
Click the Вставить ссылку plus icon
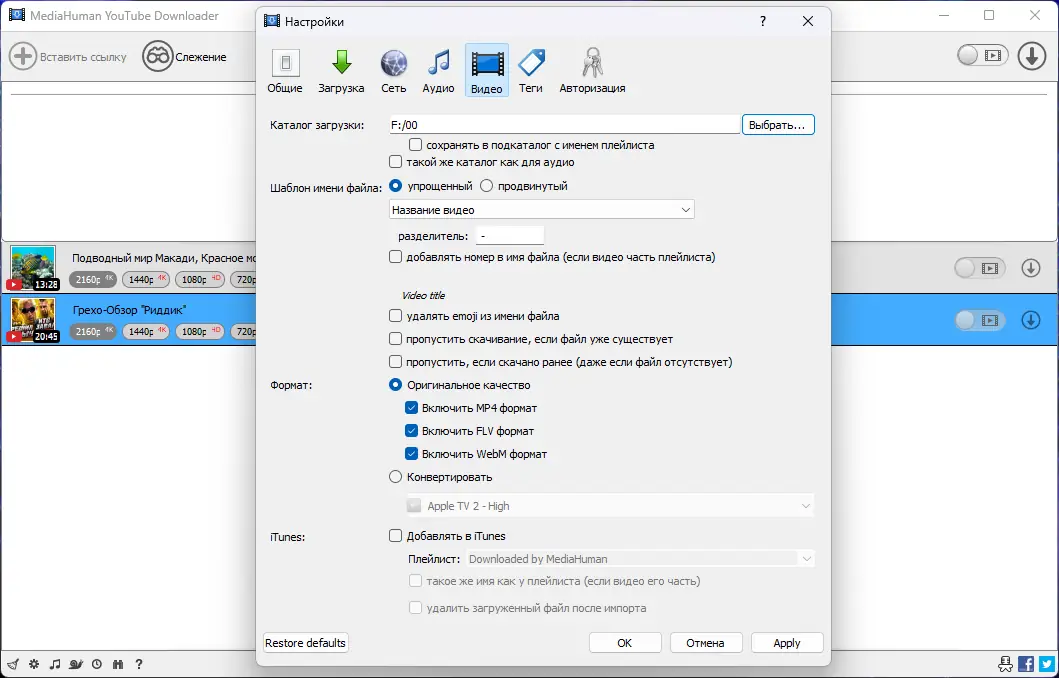[23, 56]
